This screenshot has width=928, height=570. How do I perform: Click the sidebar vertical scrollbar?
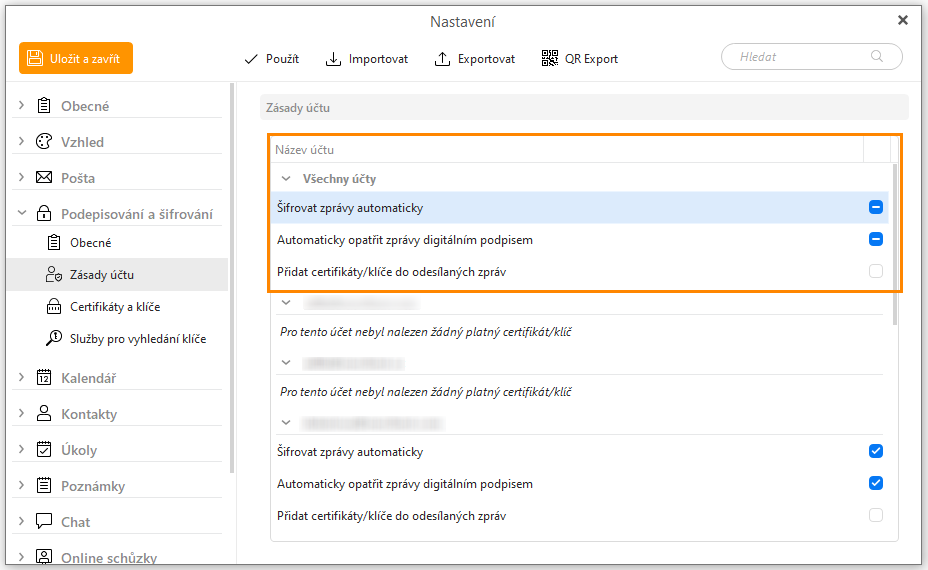(x=232, y=280)
